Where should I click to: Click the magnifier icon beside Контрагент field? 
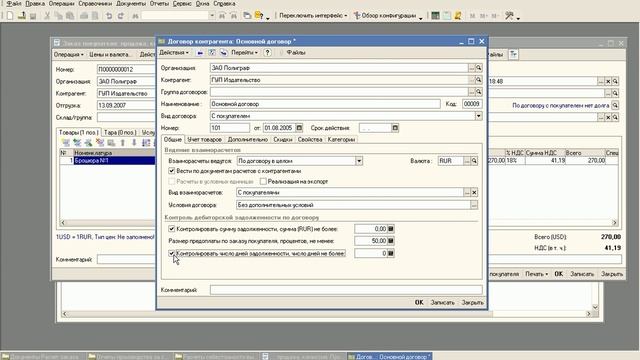[479, 80]
